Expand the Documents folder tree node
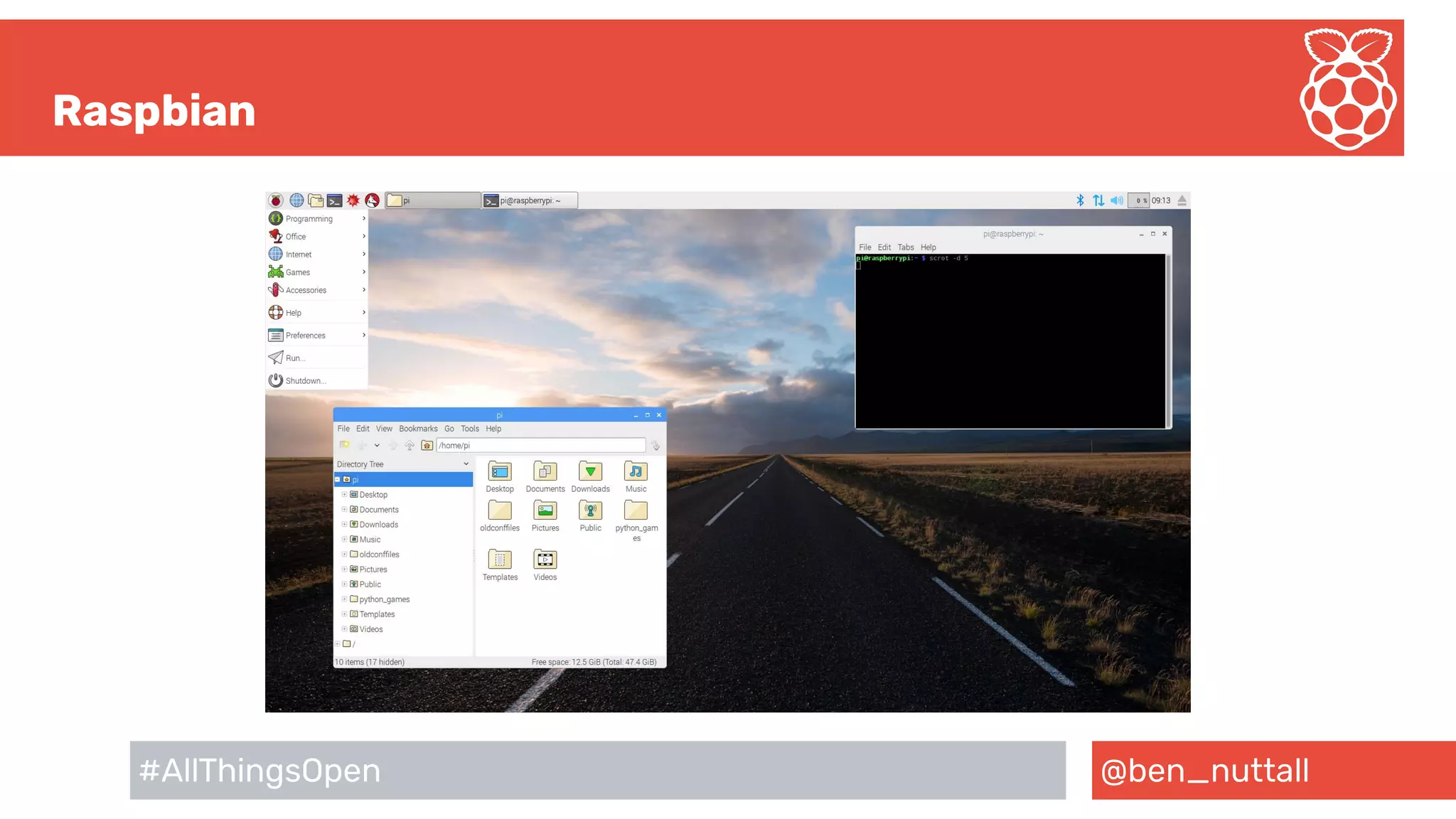The height and width of the screenshot is (819, 1456). tap(344, 510)
